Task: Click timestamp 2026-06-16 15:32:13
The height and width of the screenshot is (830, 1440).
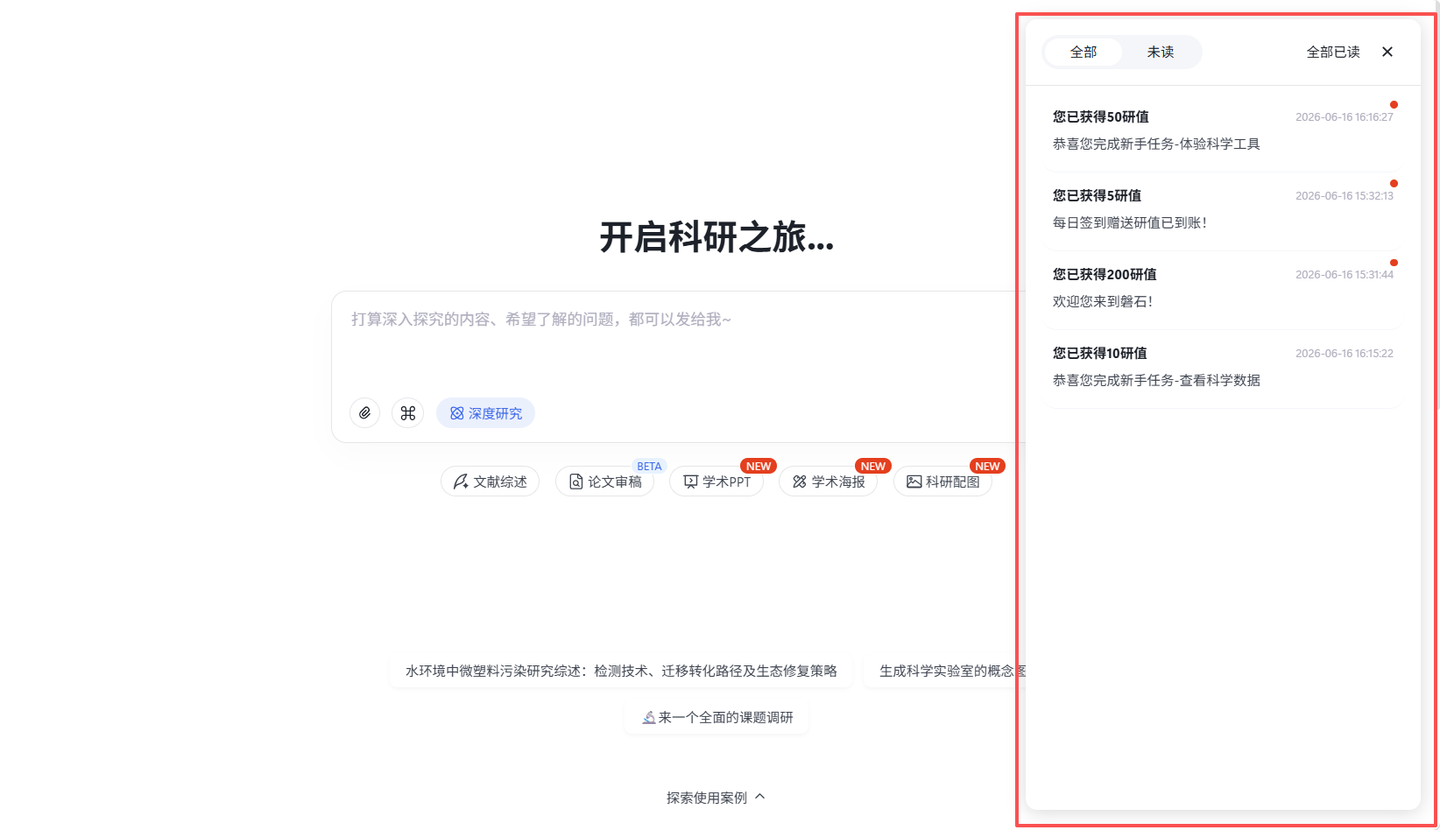Action: tap(1344, 196)
